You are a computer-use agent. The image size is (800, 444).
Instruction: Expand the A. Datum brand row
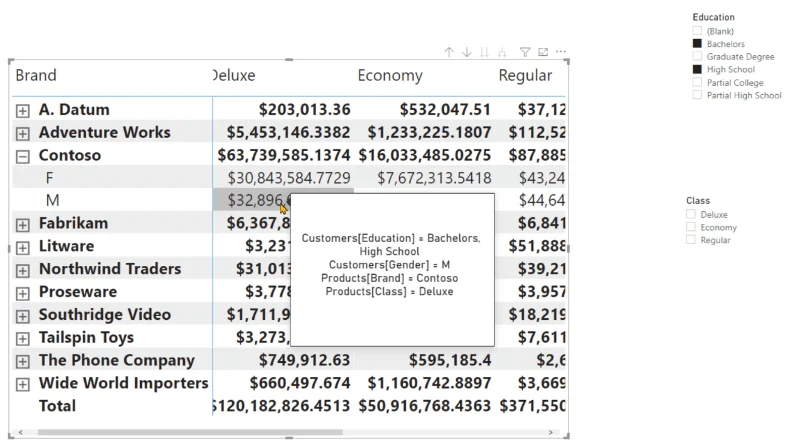22,111
